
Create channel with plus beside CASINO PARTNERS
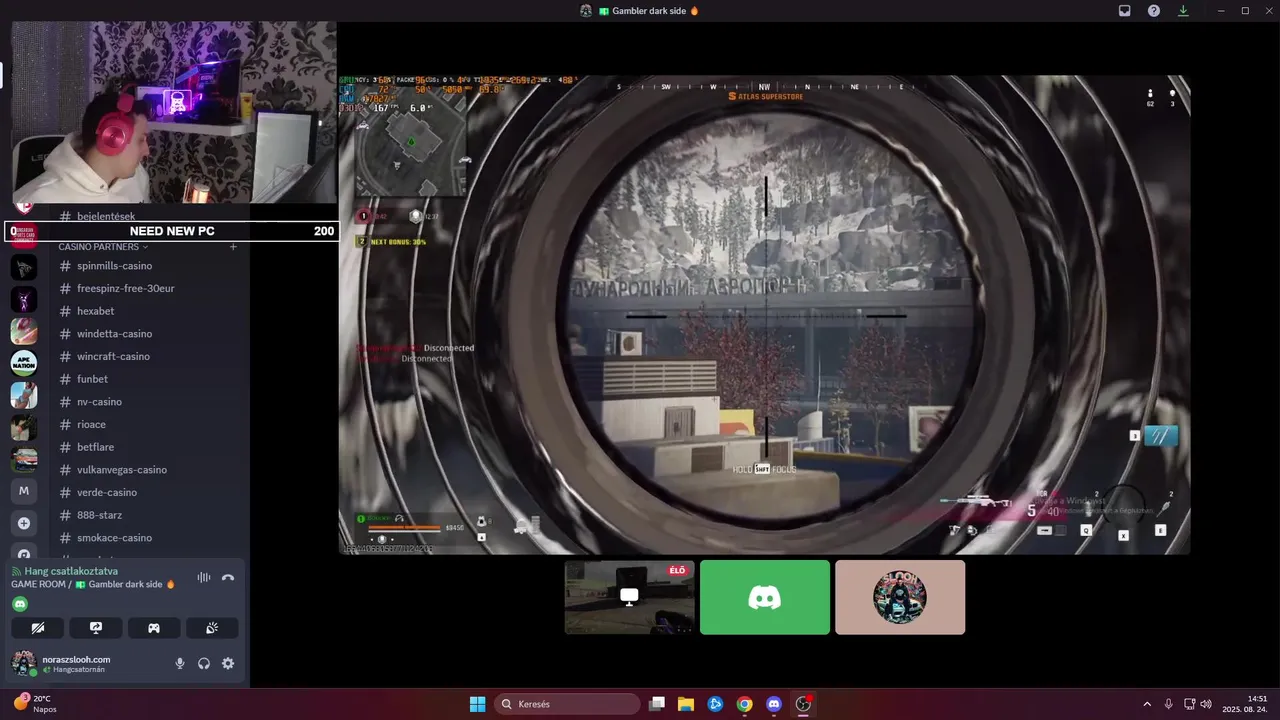(x=233, y=246)
